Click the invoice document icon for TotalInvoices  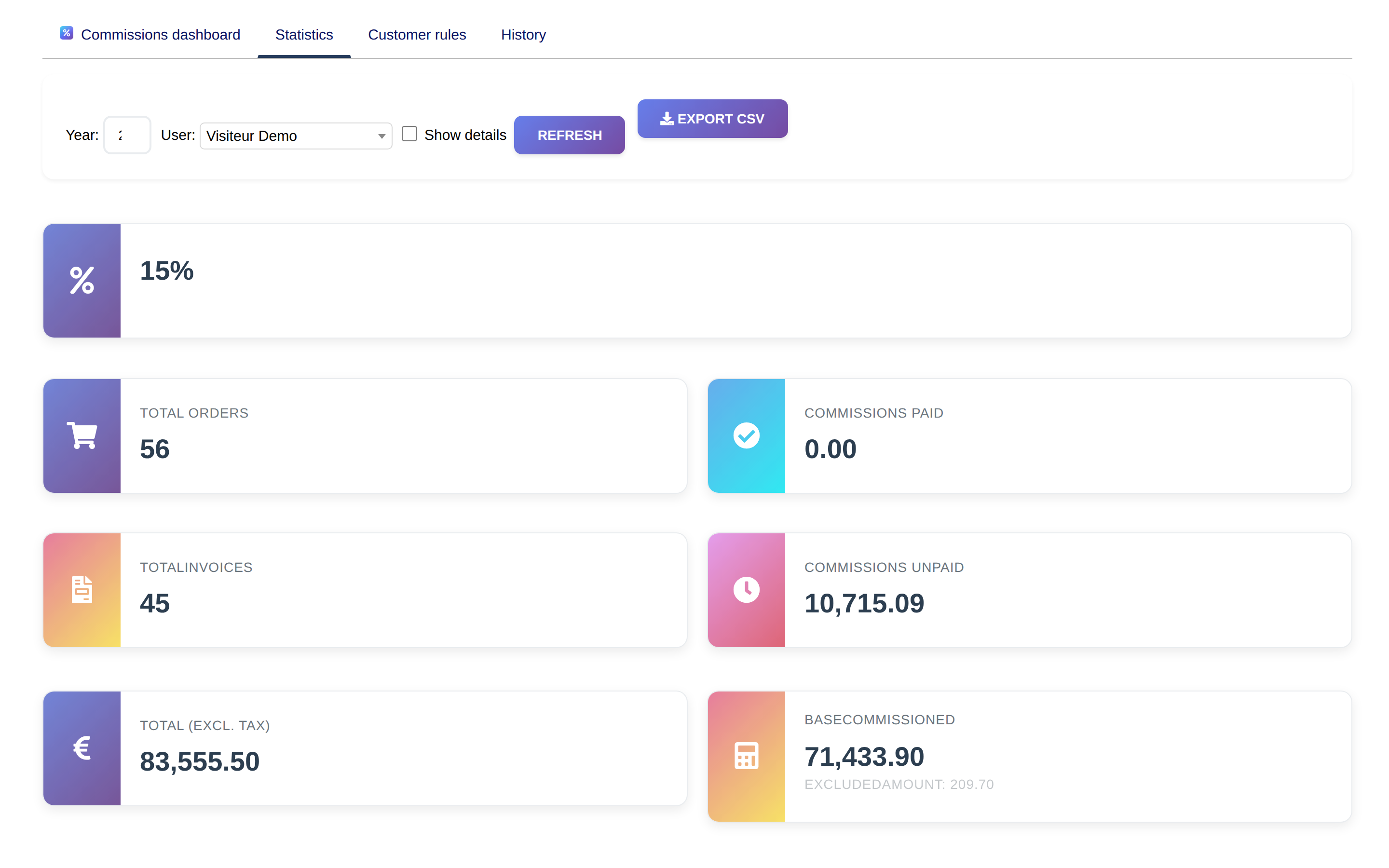coord(82,590)
